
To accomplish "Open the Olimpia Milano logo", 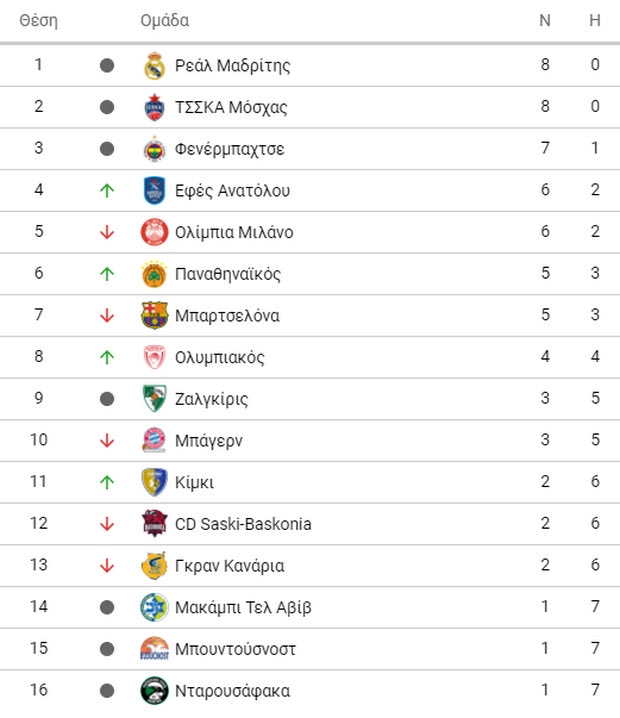I will 153,233.
